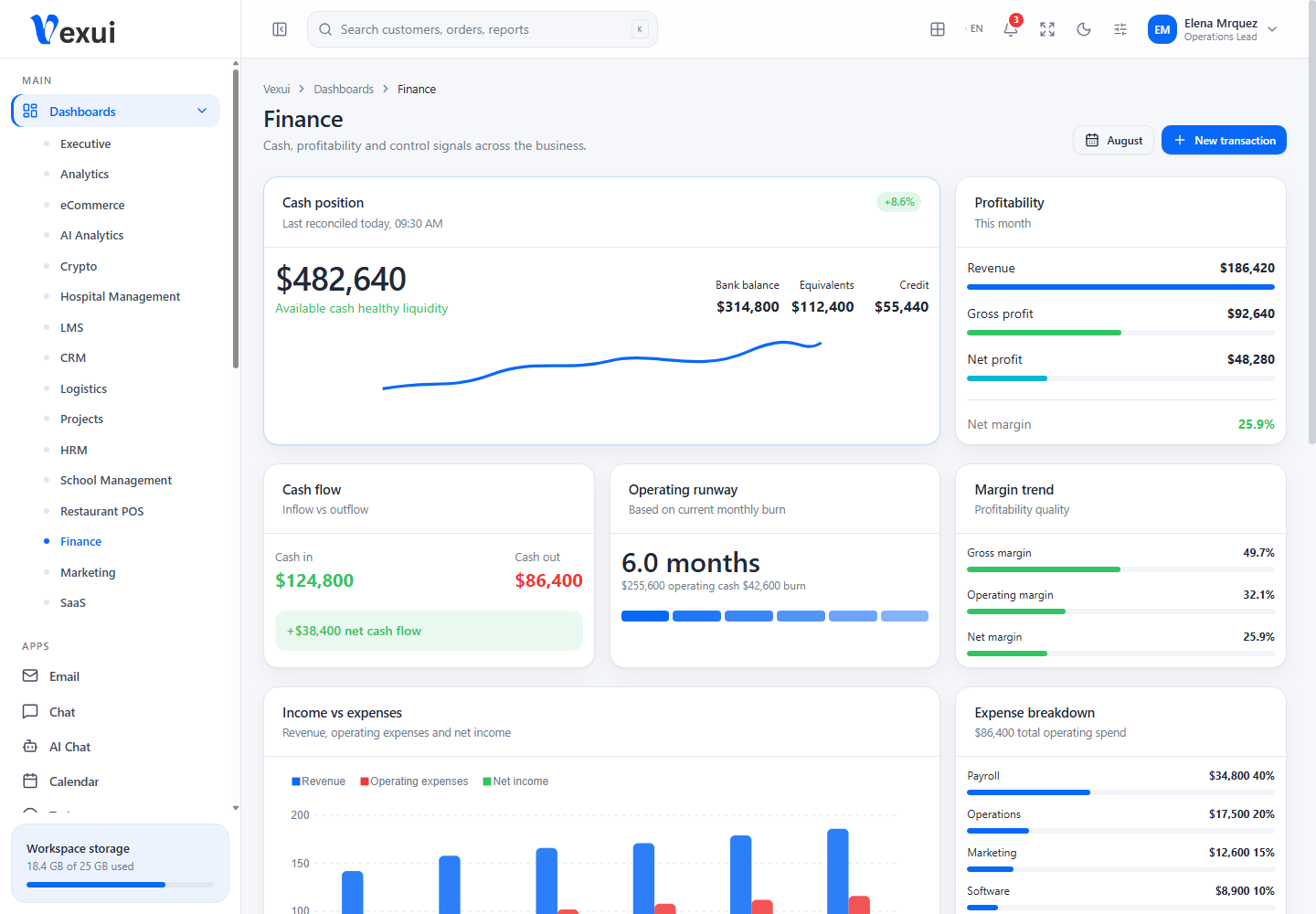This screenshot has width=1316, height=914.
Task: Click the search magnifier icon
Action: 325,29
